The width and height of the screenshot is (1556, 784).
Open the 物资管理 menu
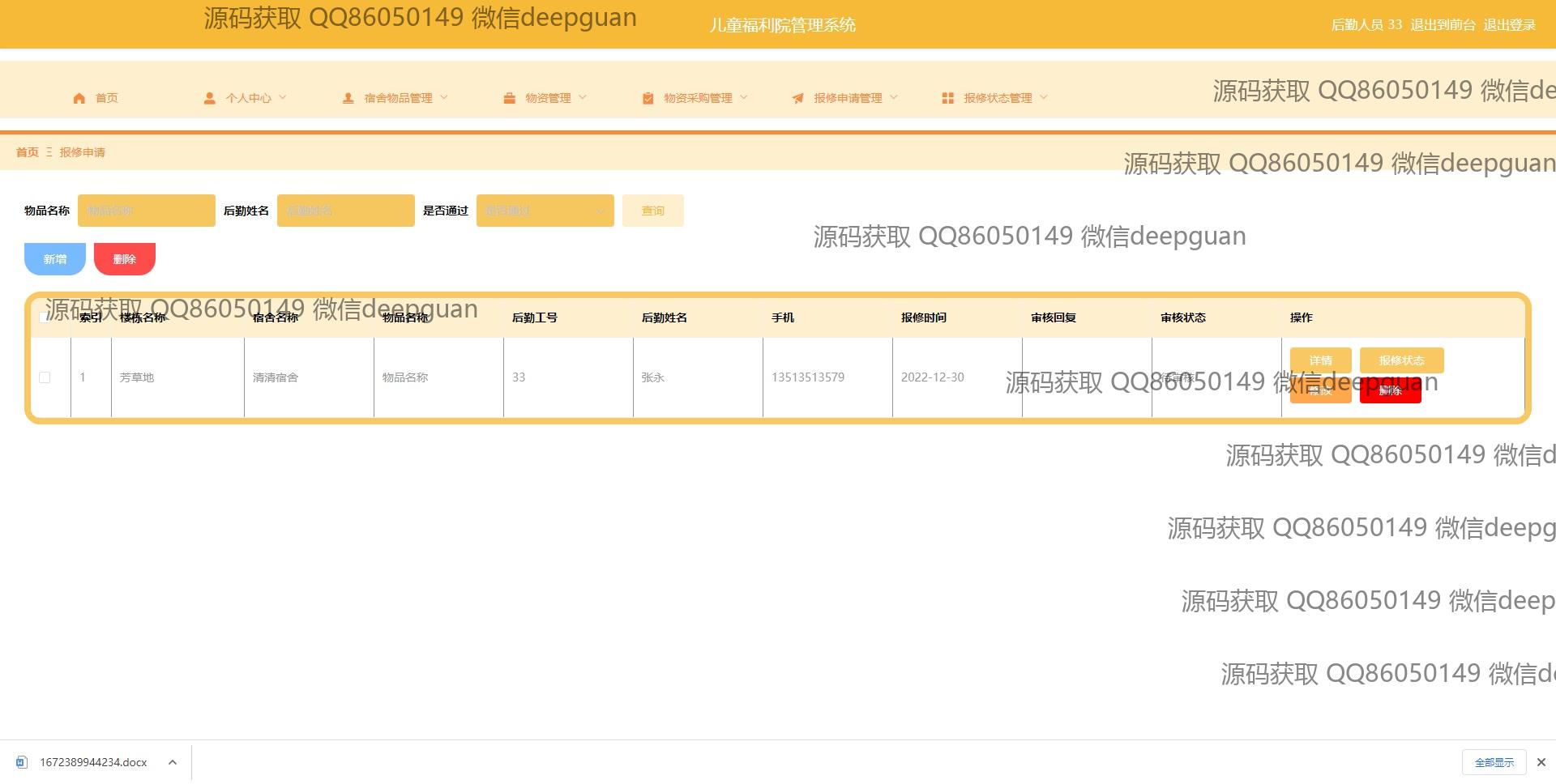[x=548, y=98]
